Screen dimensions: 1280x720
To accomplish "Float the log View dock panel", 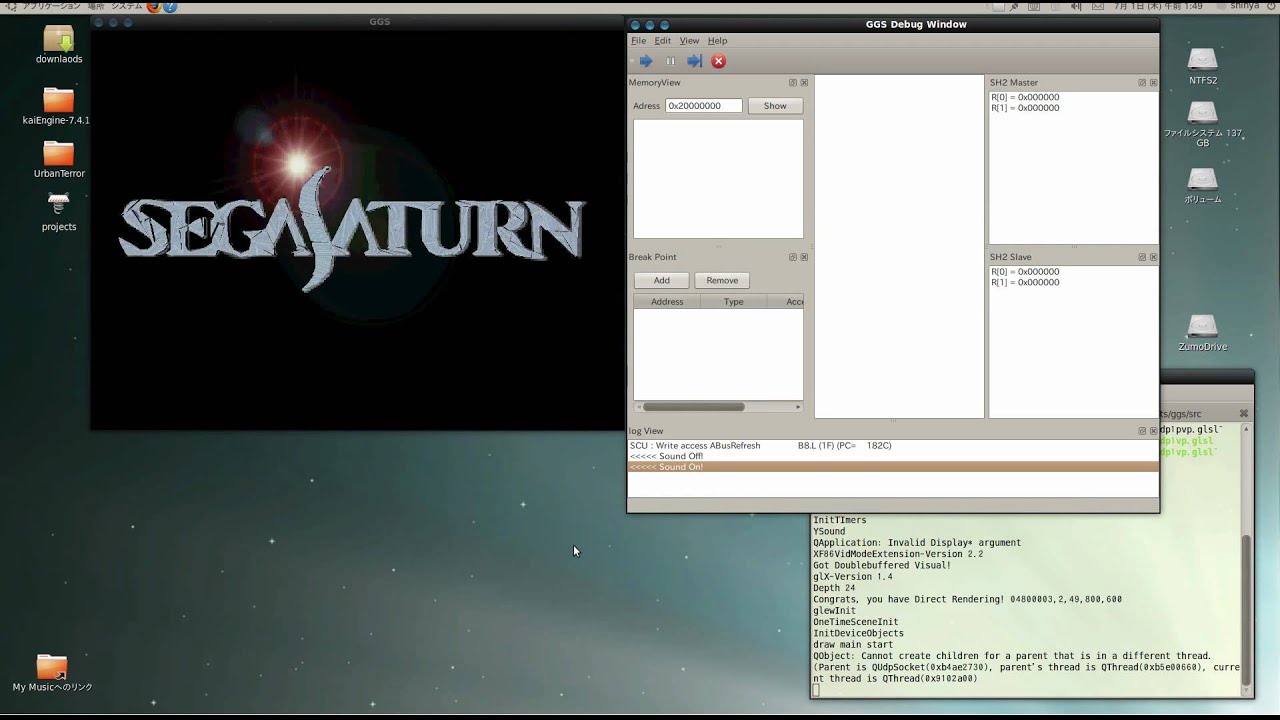I will click(x=1142, y=431).
